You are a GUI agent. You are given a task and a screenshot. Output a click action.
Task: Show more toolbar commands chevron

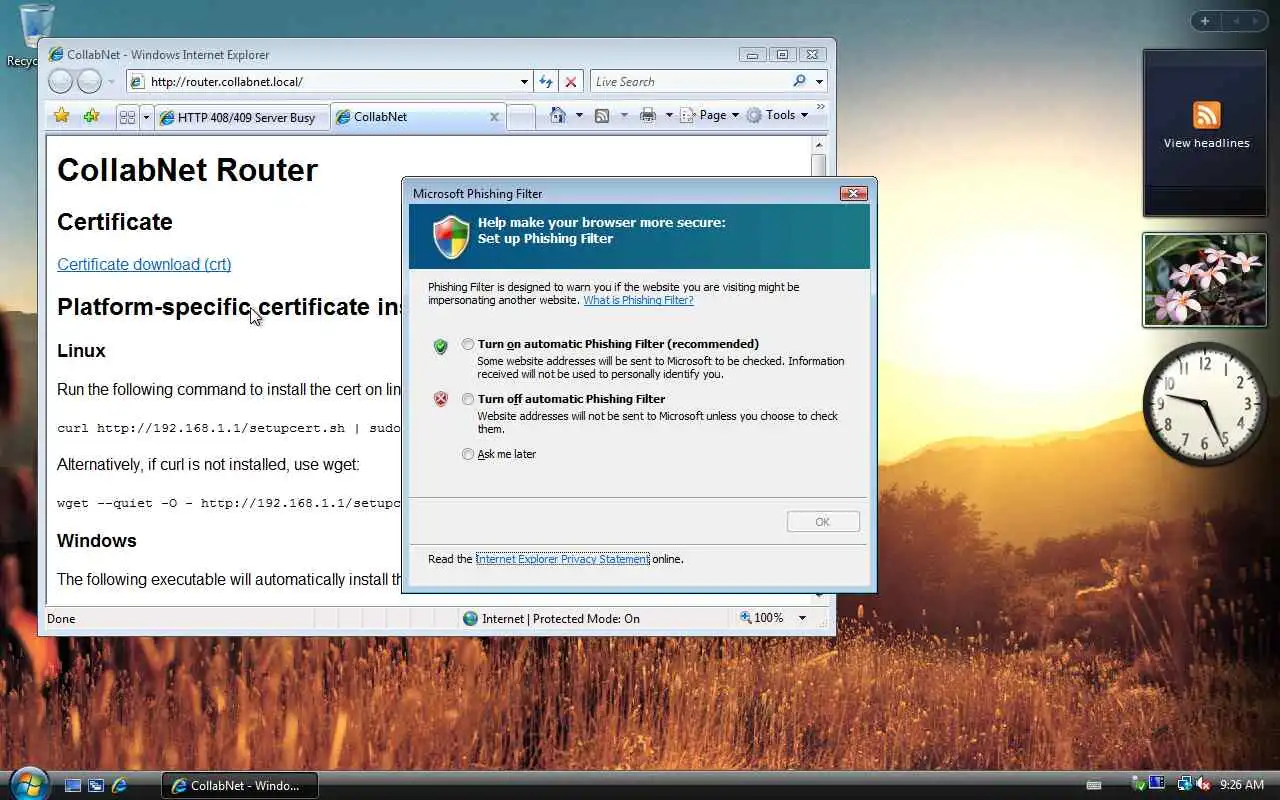821,107
